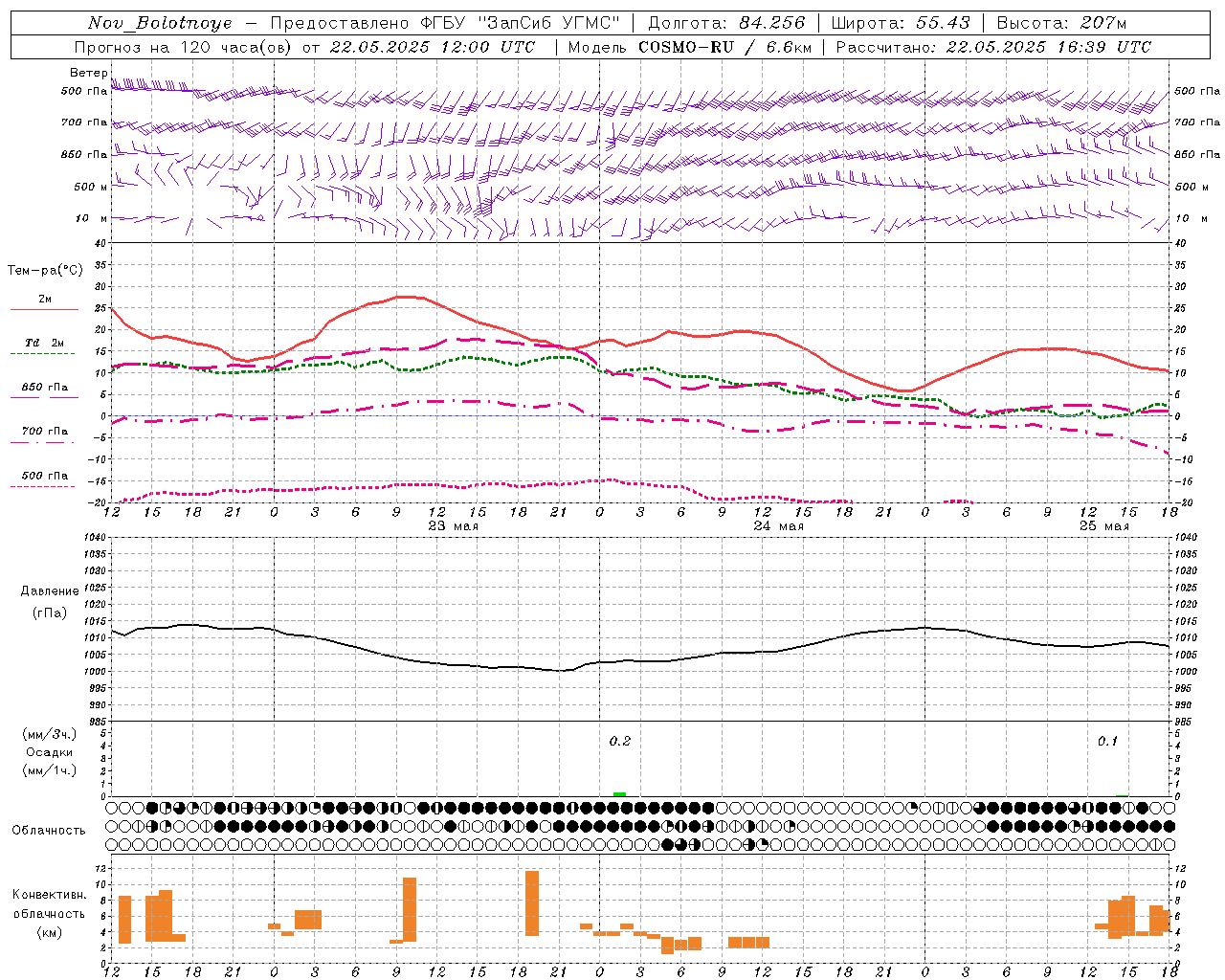Click the dotted line sample under 500 гПа legend
The width and height of the screenshot is (1225, 980).
pos(42,486)
